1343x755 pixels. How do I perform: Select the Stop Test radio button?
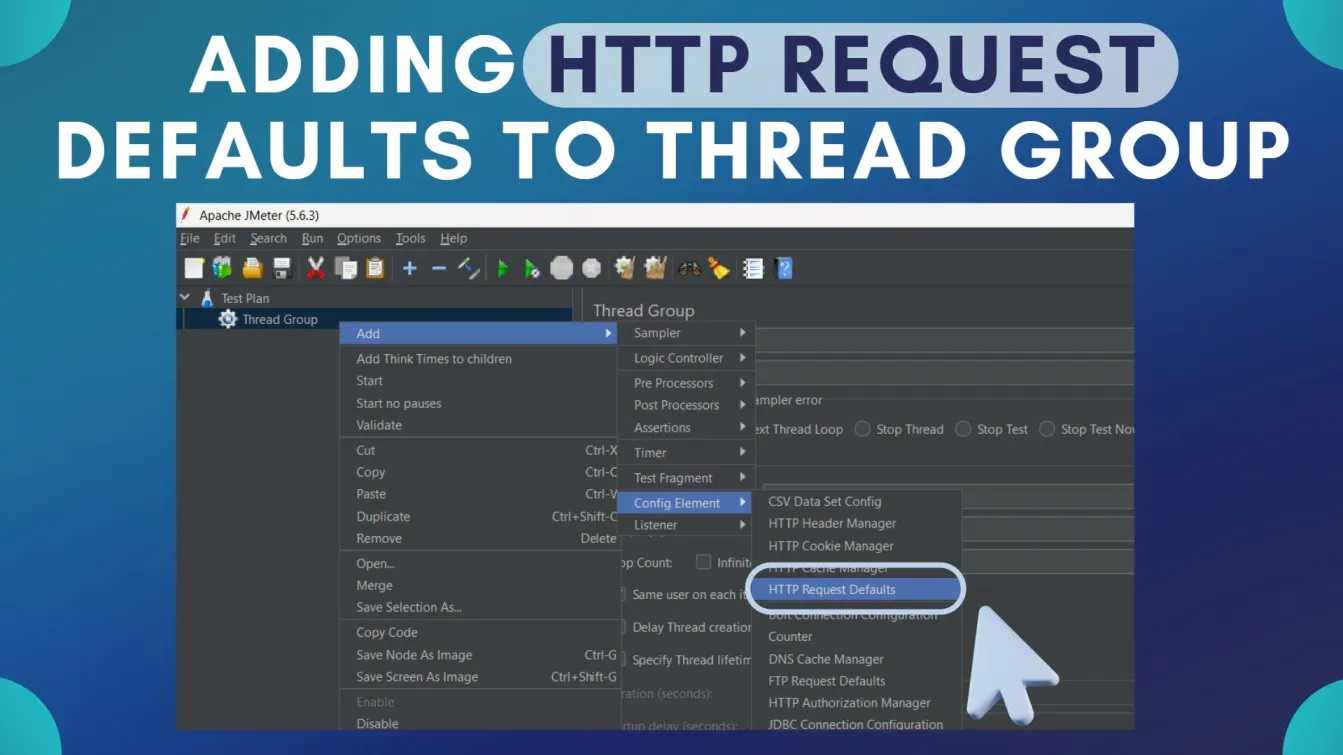(963, 429)
